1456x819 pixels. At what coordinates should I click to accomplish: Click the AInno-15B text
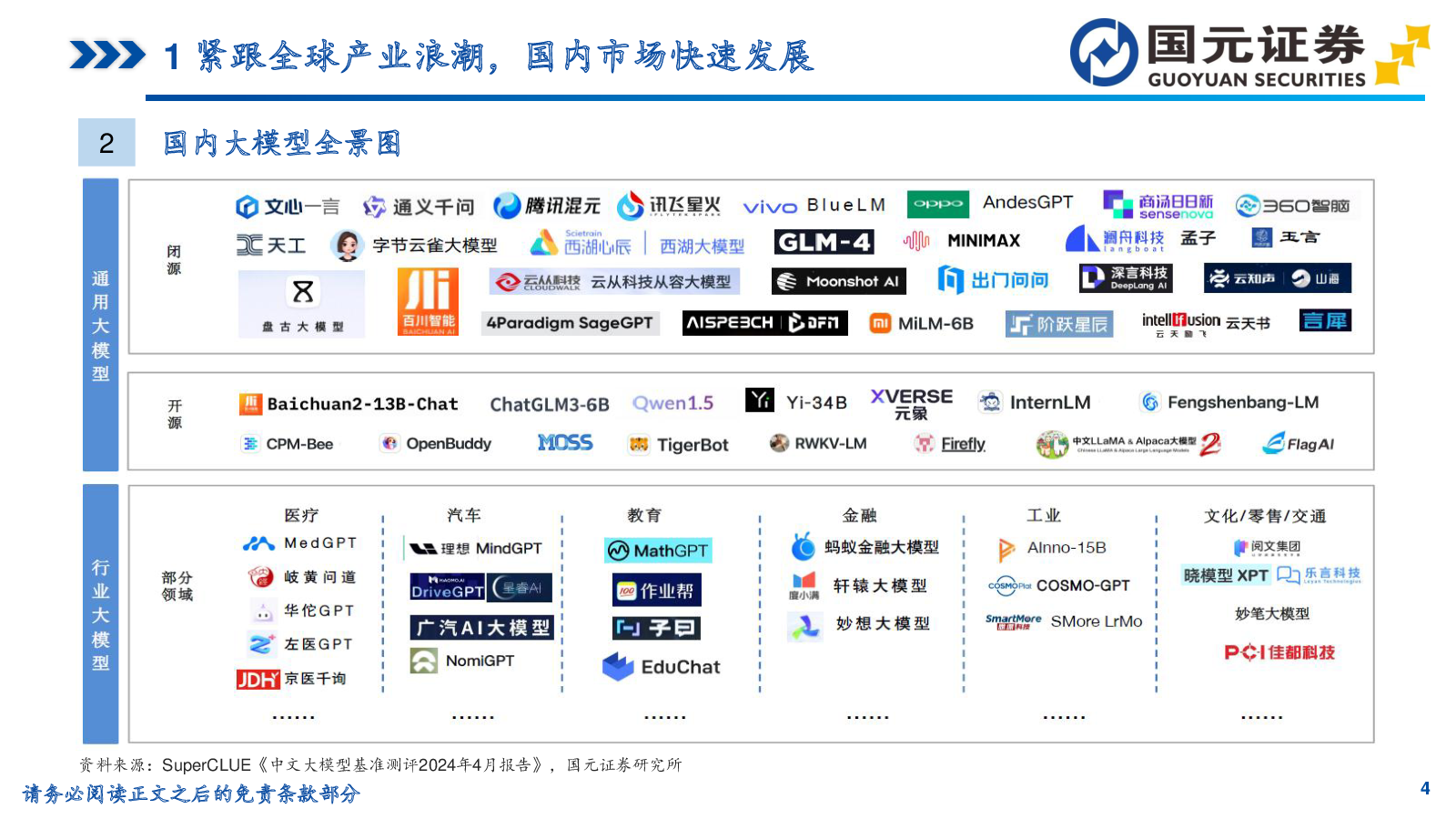(1067, 547)
